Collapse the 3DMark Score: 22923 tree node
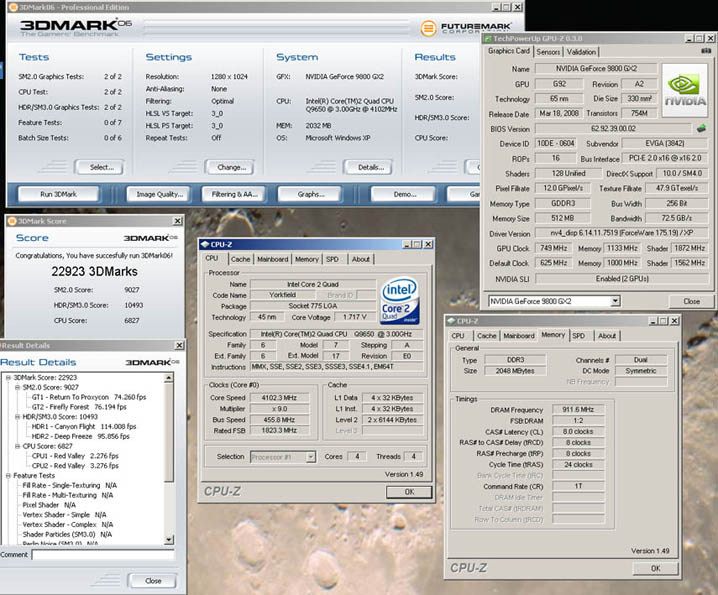The width and height of the screenshot is (718, 595). click(8, 377)
